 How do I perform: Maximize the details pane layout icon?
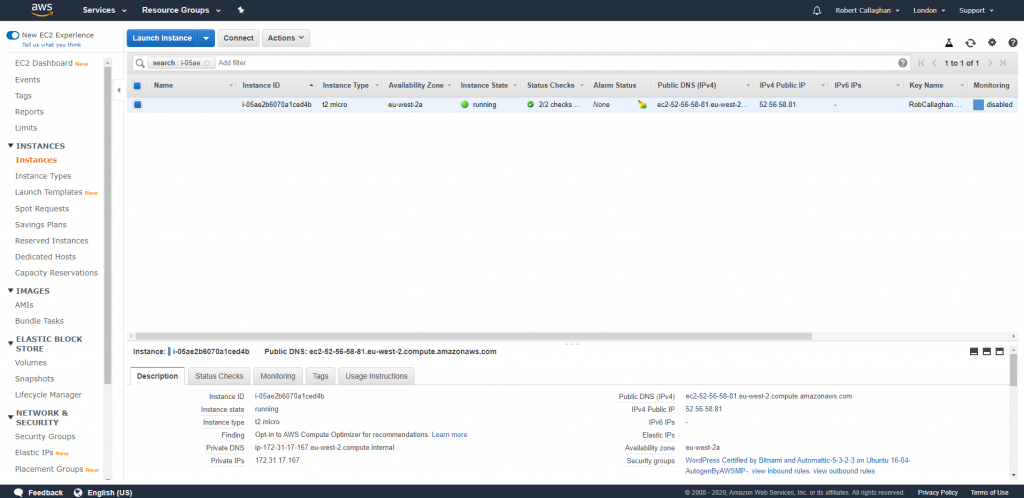click(x=999, y=351)
